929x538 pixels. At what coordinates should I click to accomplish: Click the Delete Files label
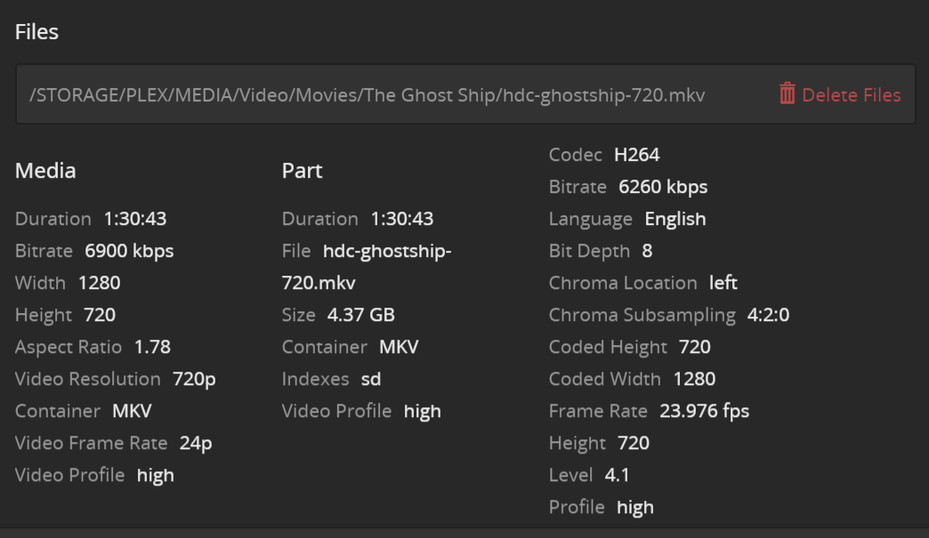(x=851, y=95)
